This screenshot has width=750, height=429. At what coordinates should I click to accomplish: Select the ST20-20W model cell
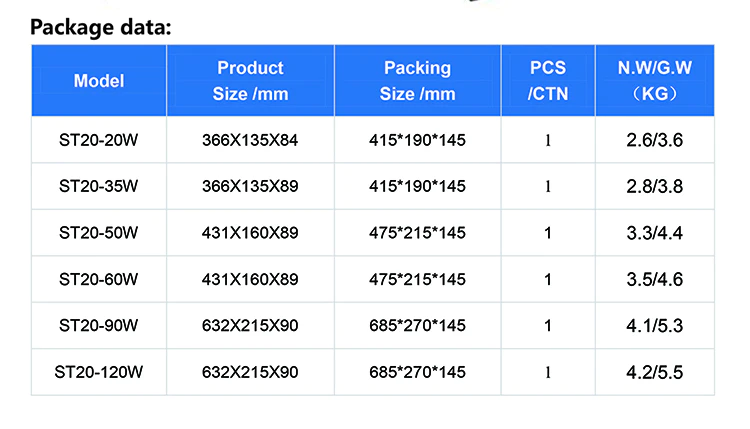click(99, 140)
